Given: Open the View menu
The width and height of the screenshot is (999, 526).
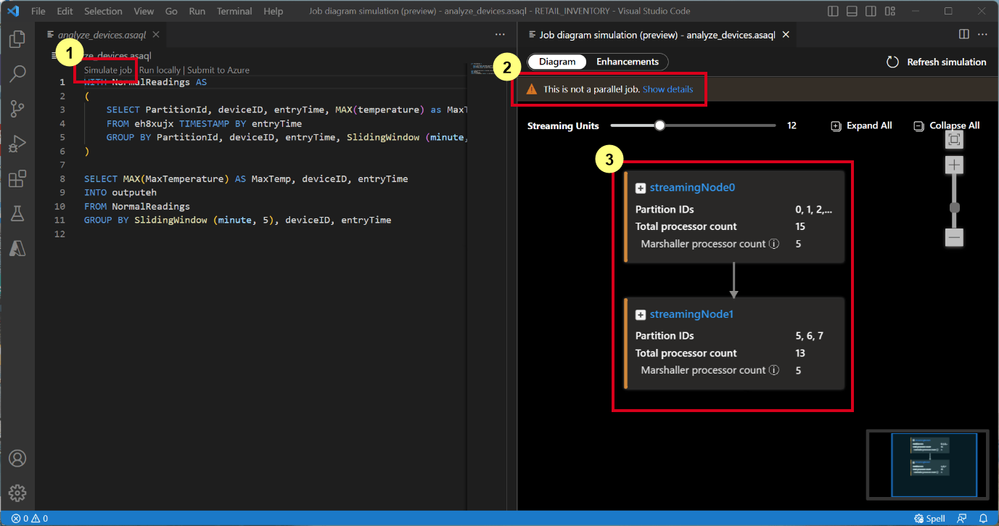Looking at the screenshot, I should (143, 11).
